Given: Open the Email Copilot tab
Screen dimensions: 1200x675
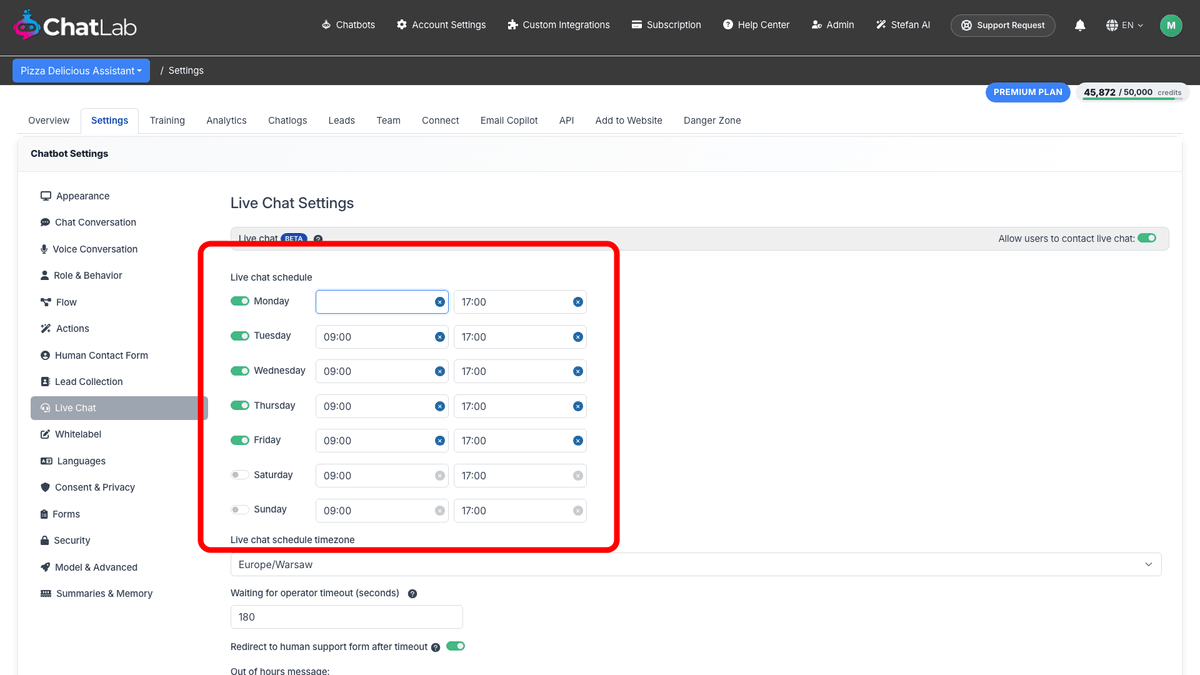Looking at the screenshot, I should 509,120.
